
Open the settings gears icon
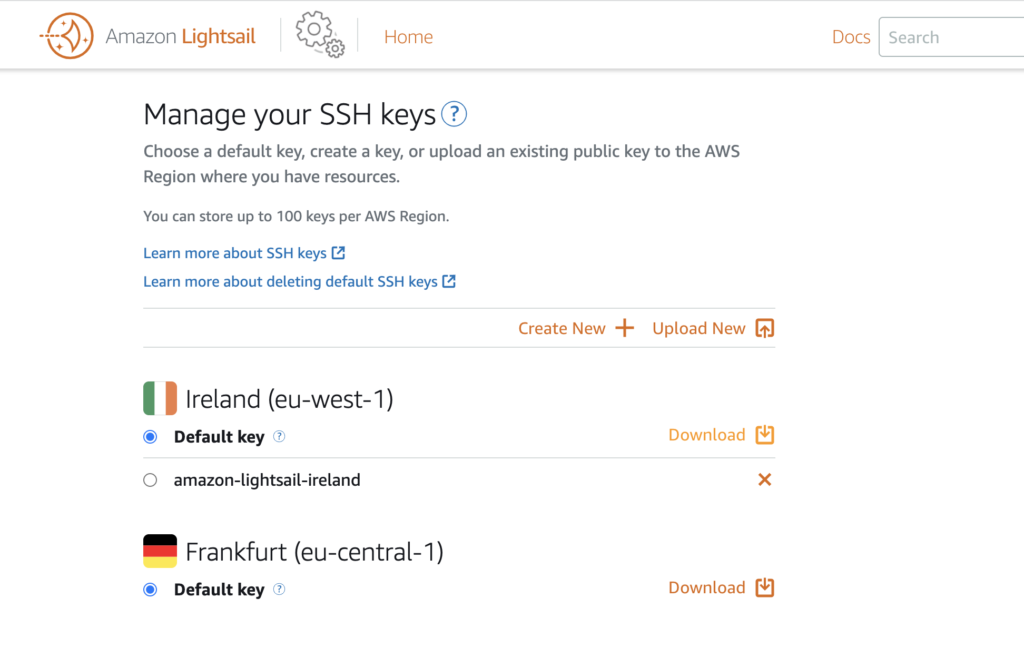tap(319, 35)
